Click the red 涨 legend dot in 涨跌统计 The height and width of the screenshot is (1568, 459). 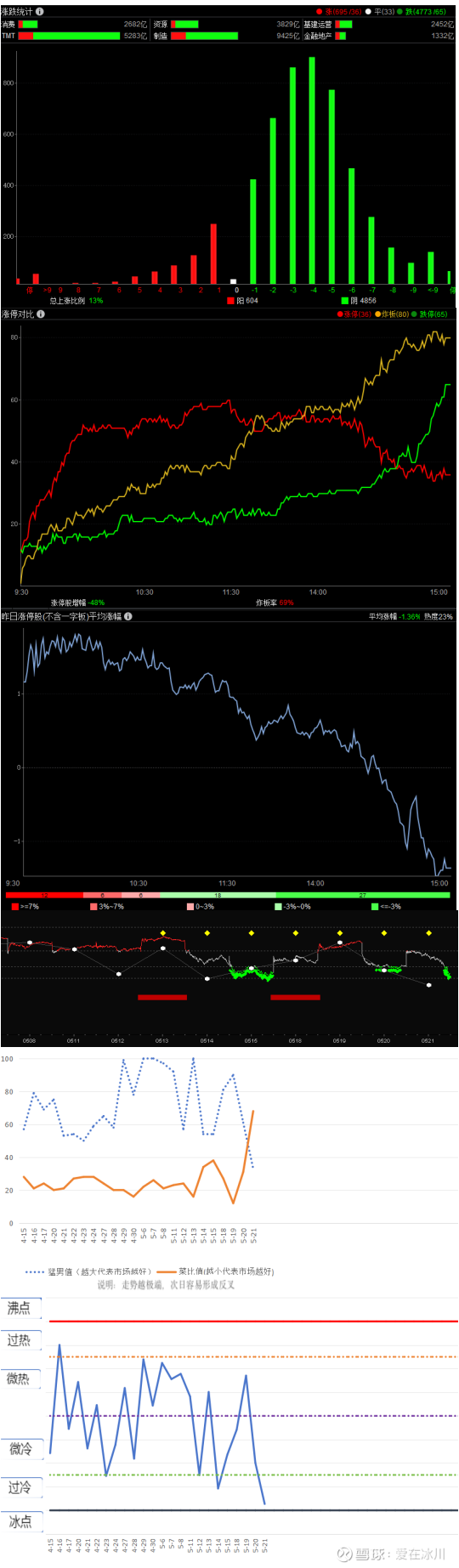click(319, 12)
